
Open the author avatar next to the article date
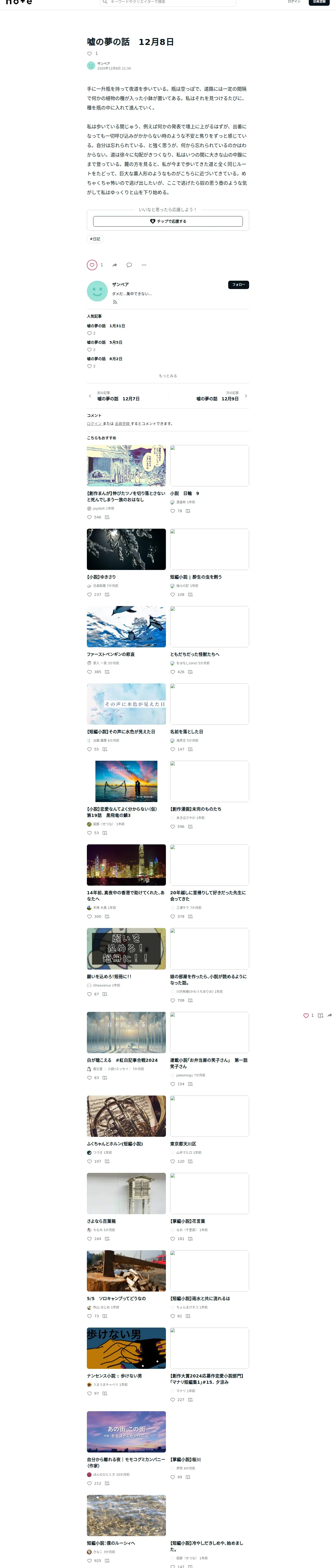click(x=91, y=66)
